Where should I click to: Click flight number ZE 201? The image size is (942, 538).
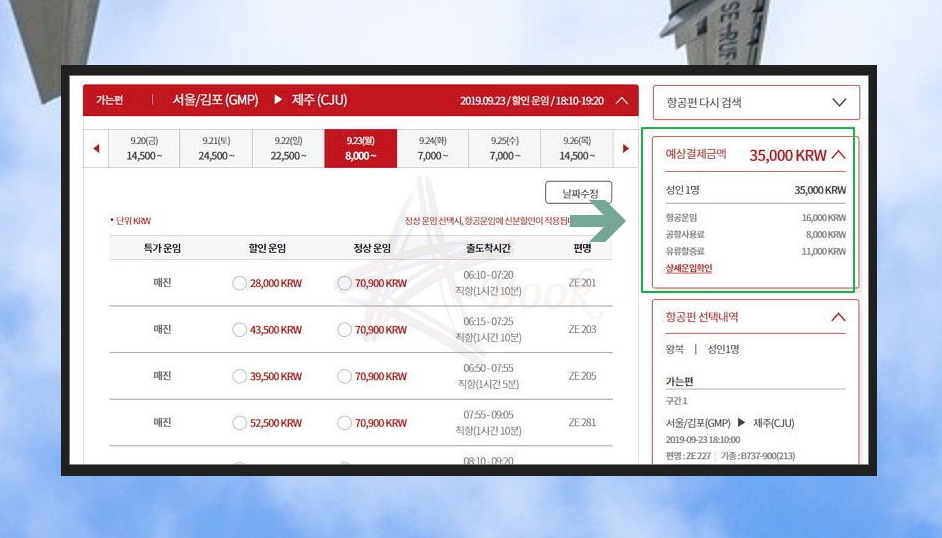coord(582,282)
